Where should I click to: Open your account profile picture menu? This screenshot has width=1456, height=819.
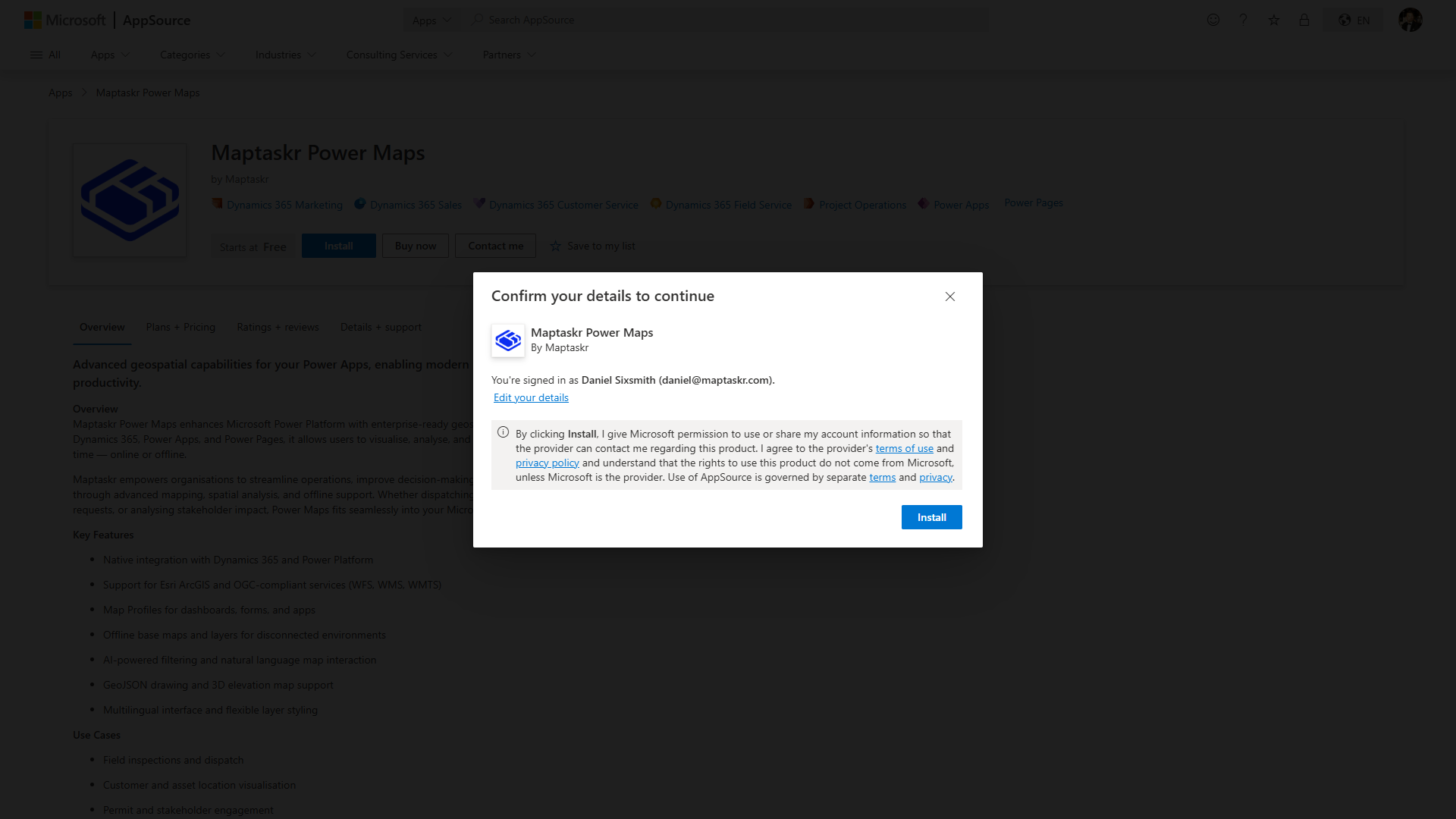(x=1410, y=20)
